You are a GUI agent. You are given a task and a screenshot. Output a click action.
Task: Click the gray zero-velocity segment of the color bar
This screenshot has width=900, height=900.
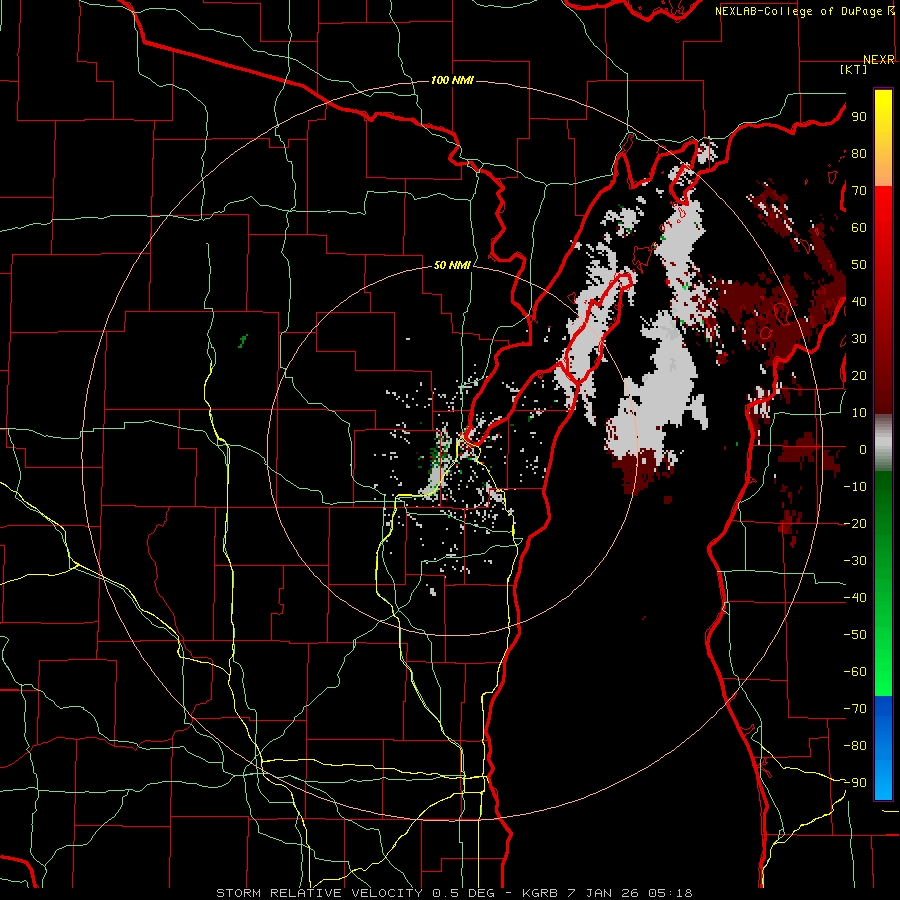click(x=883, y=443)
